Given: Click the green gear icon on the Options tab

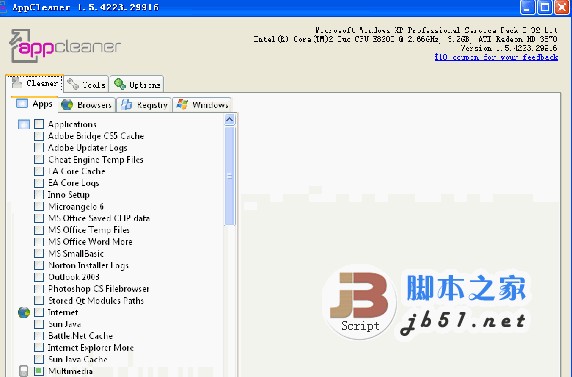Looking at the screenshot, I should [x=120, y=84].
